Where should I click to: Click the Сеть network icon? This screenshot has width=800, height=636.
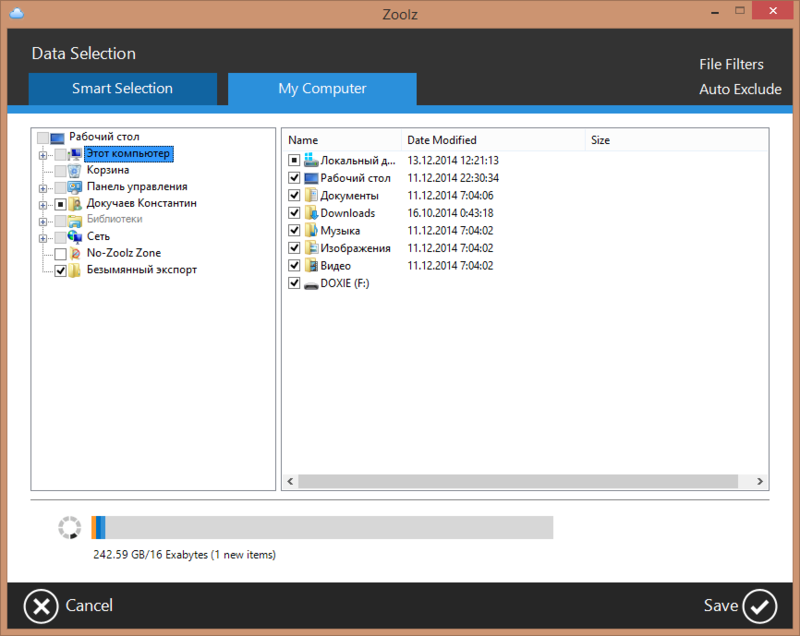(75, 237)
